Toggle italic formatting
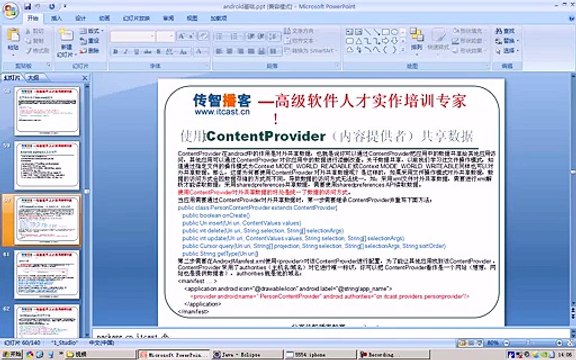576x360 pixels. pyautogui.click(x=126, y=51)
